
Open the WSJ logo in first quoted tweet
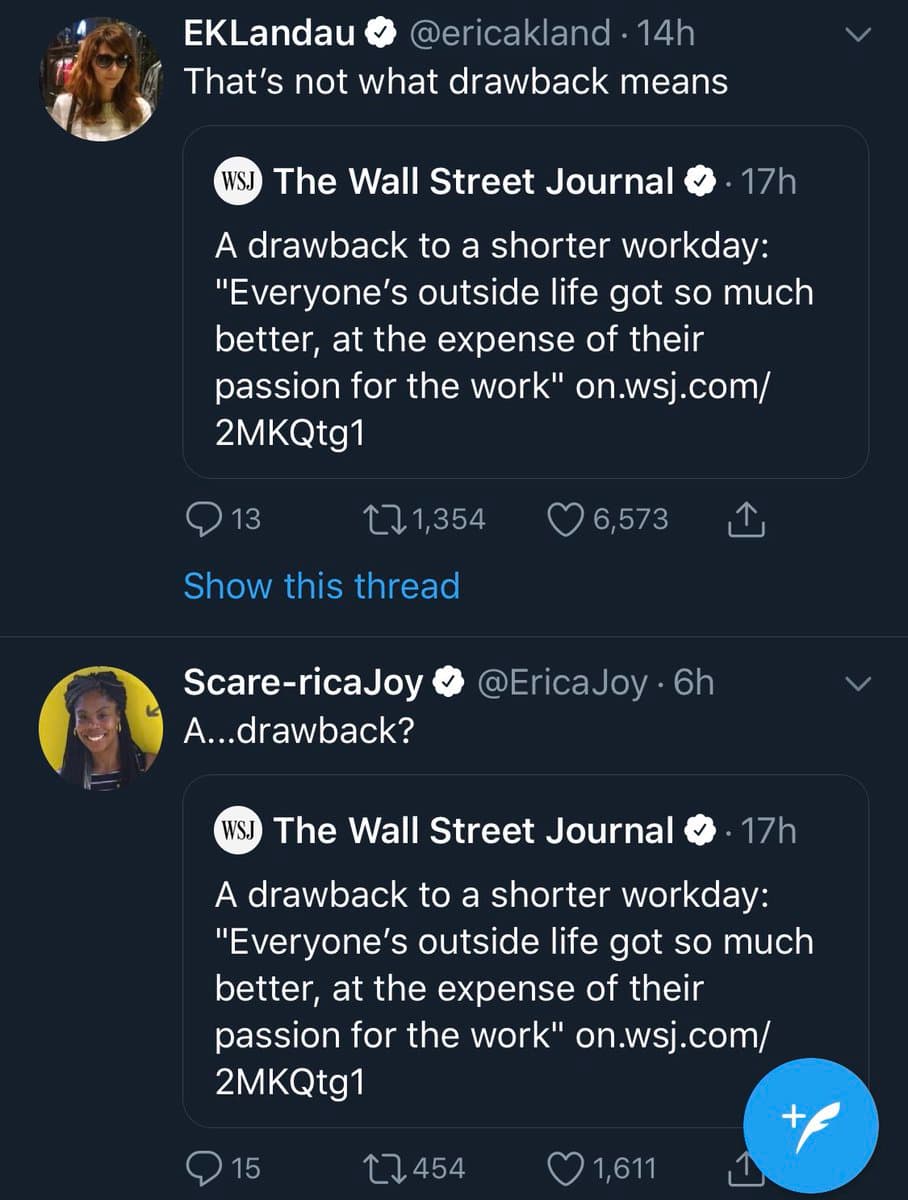pyautogui.click(x=239, y=182)
